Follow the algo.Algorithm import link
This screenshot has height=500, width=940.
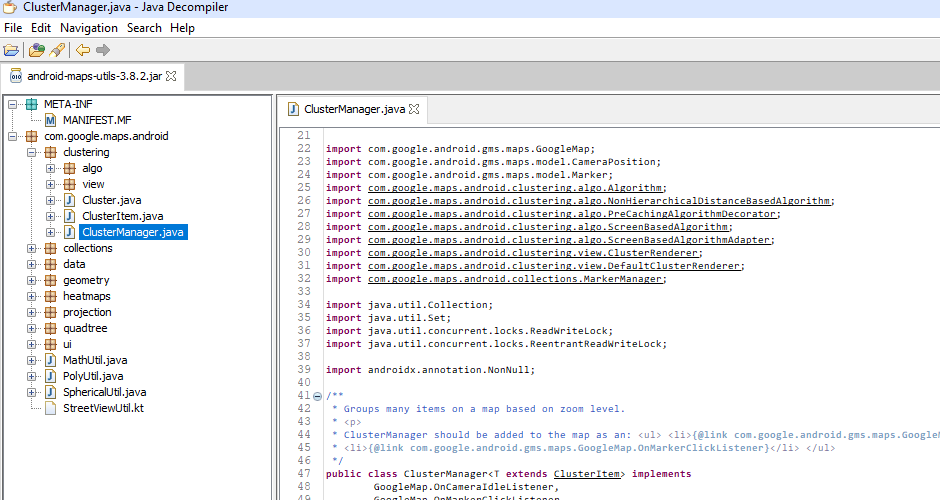(x=516, y=188)
